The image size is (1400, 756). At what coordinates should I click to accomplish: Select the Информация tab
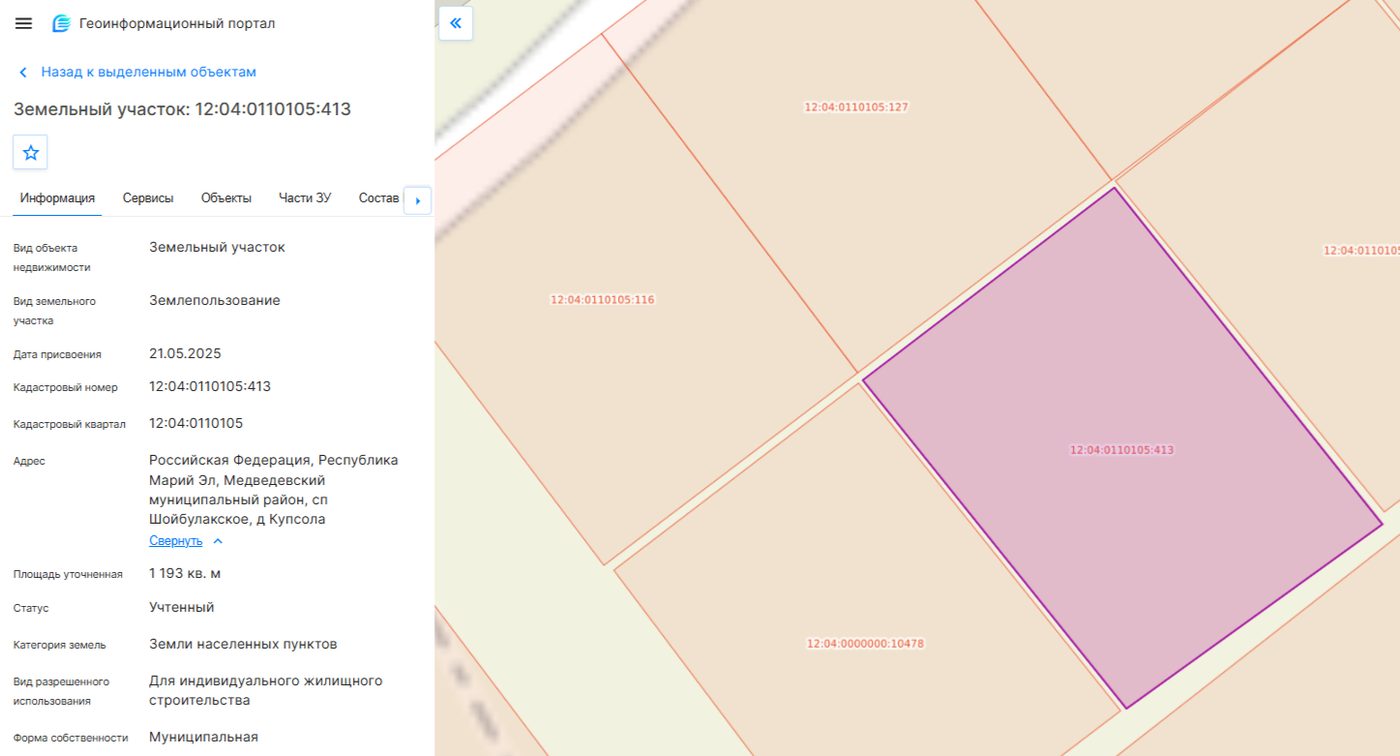57,198
